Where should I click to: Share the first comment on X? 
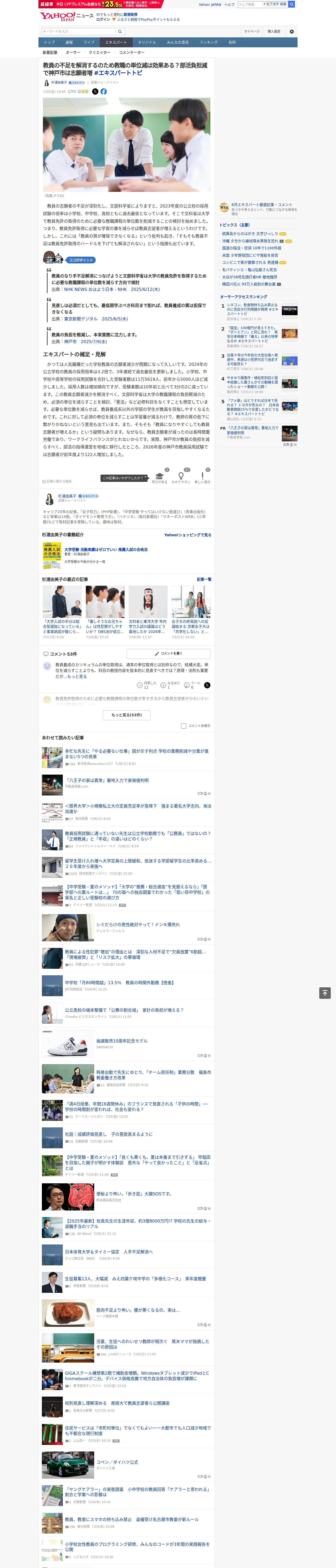pyautogui.click(x=207, y=685)
